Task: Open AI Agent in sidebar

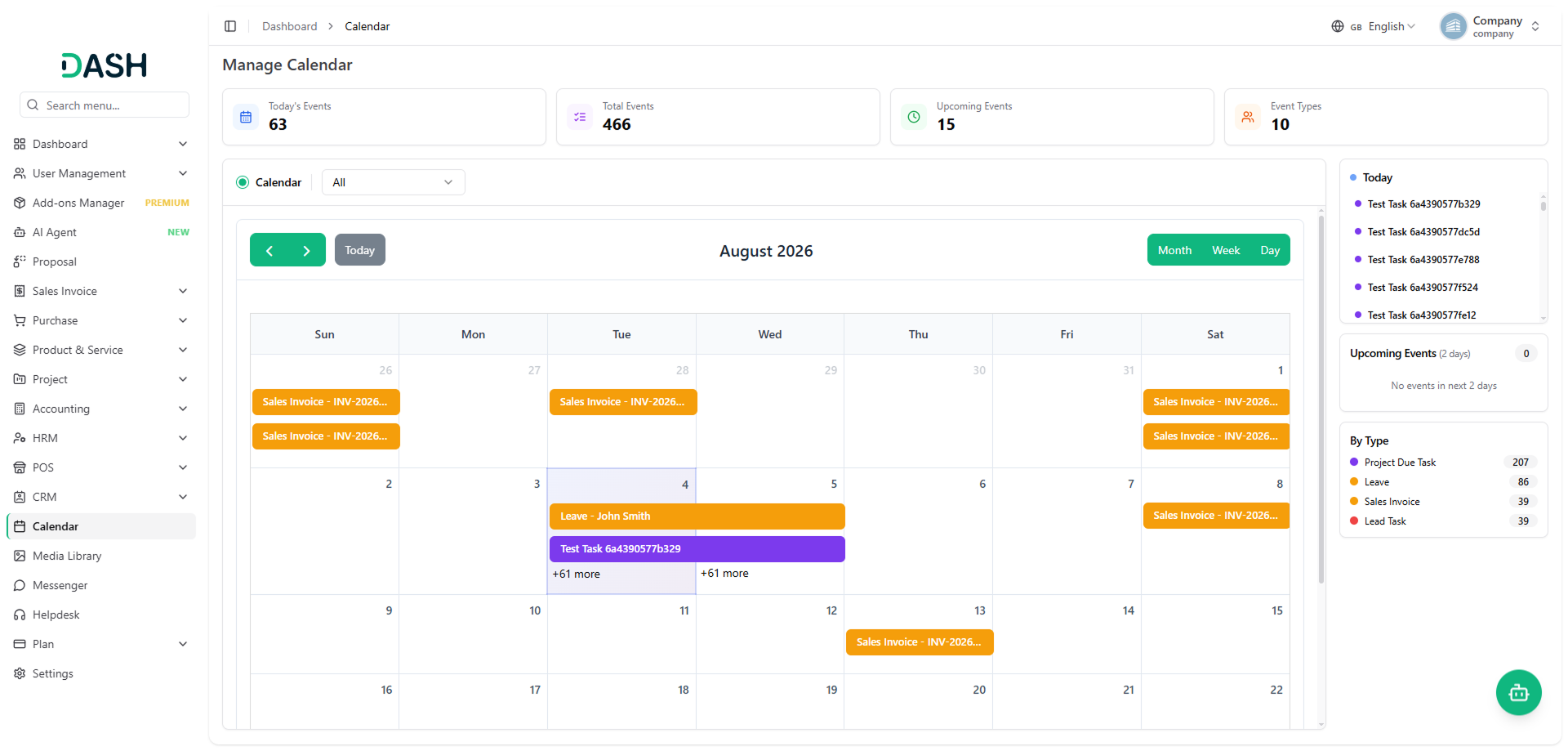Action: click(x=101, y=232)
